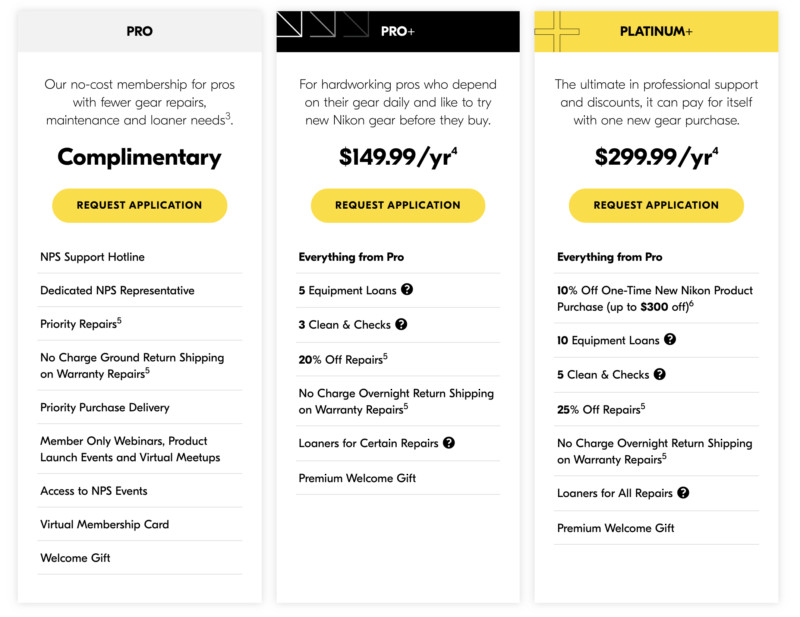Click footnote 6 after up to $300 off
The image size is (800, 617).
(690, 303)
